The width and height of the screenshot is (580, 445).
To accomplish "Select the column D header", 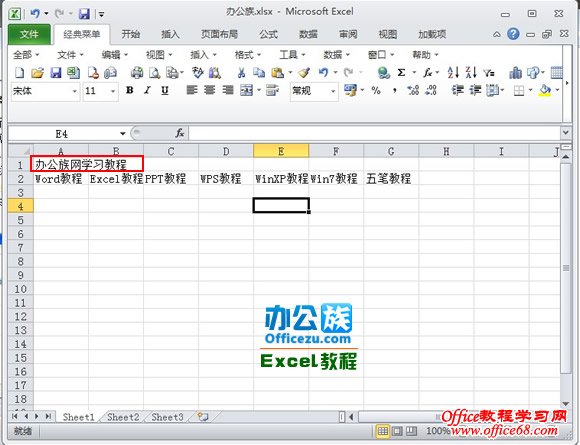I will [x=226, y=151].
